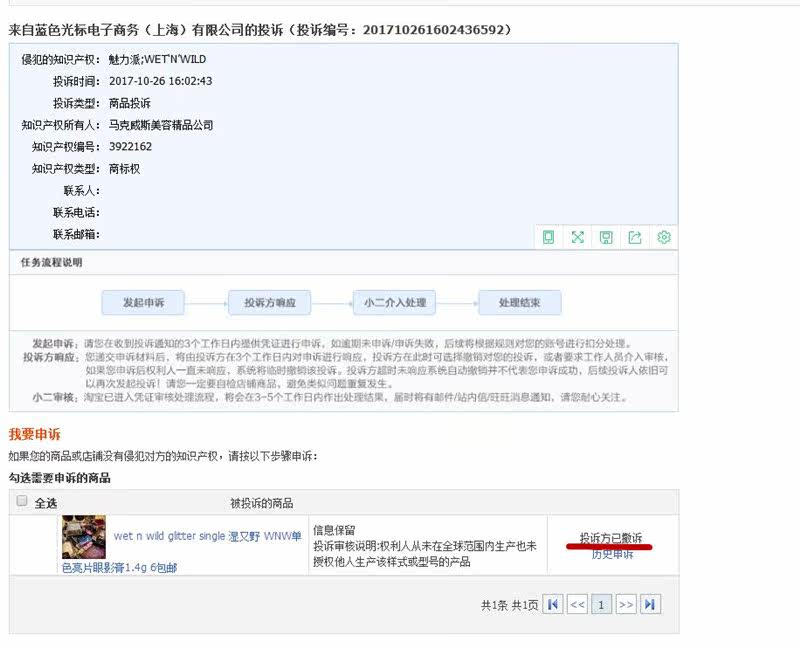Click the rights owner 马克威斯美容精品公司
The image size is (800, 648).
coord(161,125)
